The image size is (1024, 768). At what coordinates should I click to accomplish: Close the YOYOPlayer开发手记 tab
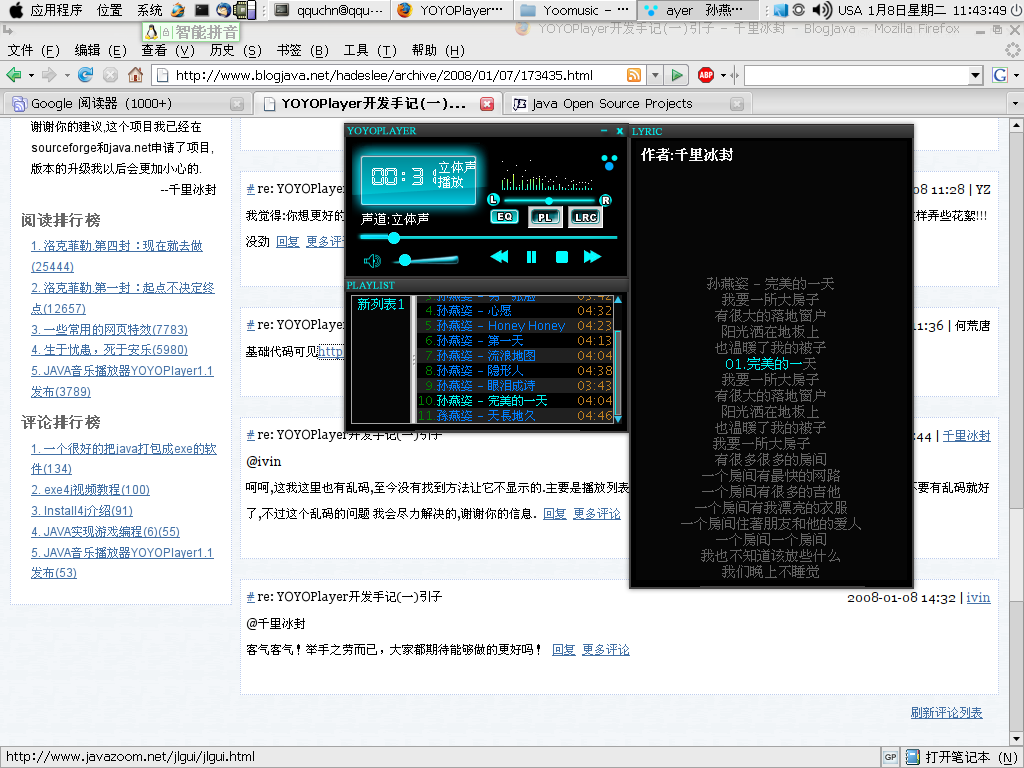point(487,104)
